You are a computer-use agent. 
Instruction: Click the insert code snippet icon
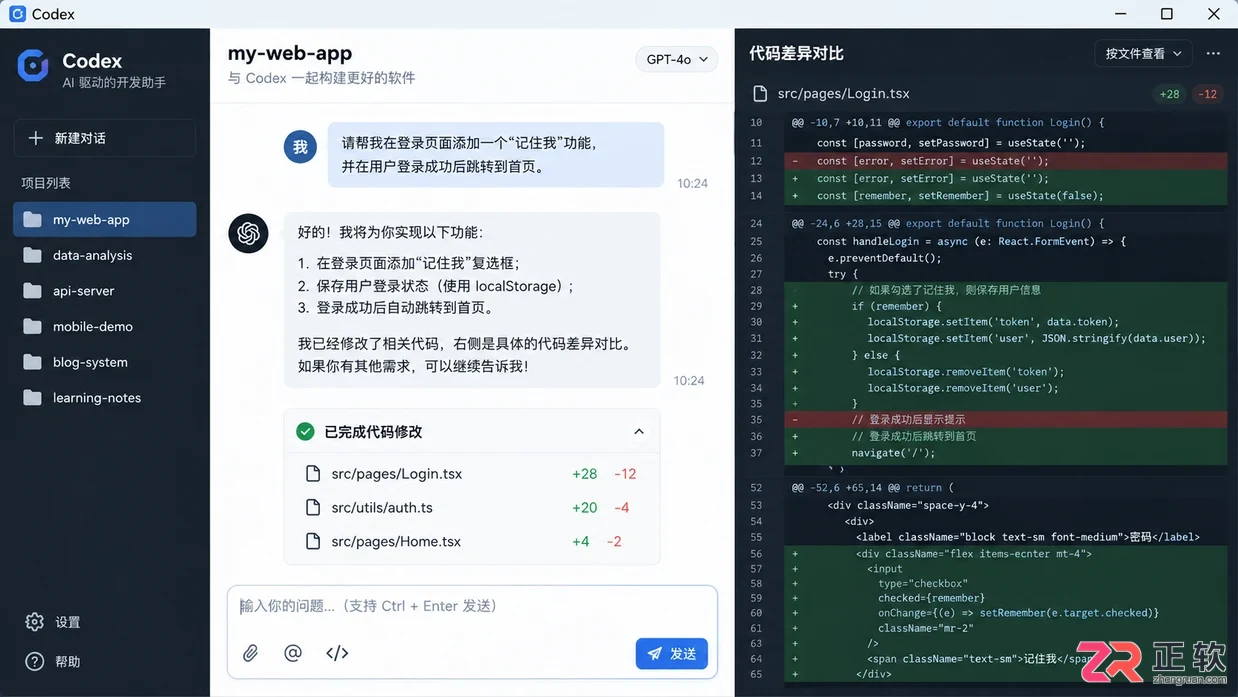pyautogui.click(x=337, y=653)
